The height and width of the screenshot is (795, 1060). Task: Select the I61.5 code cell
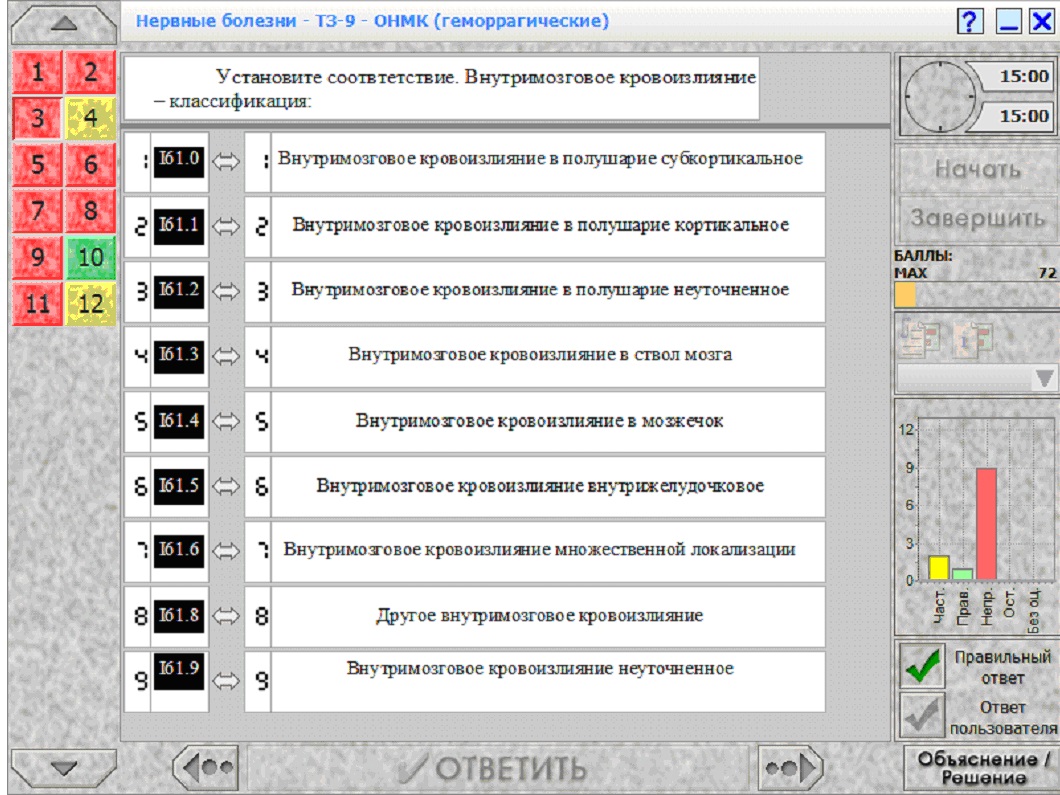[x=179, y=485]
